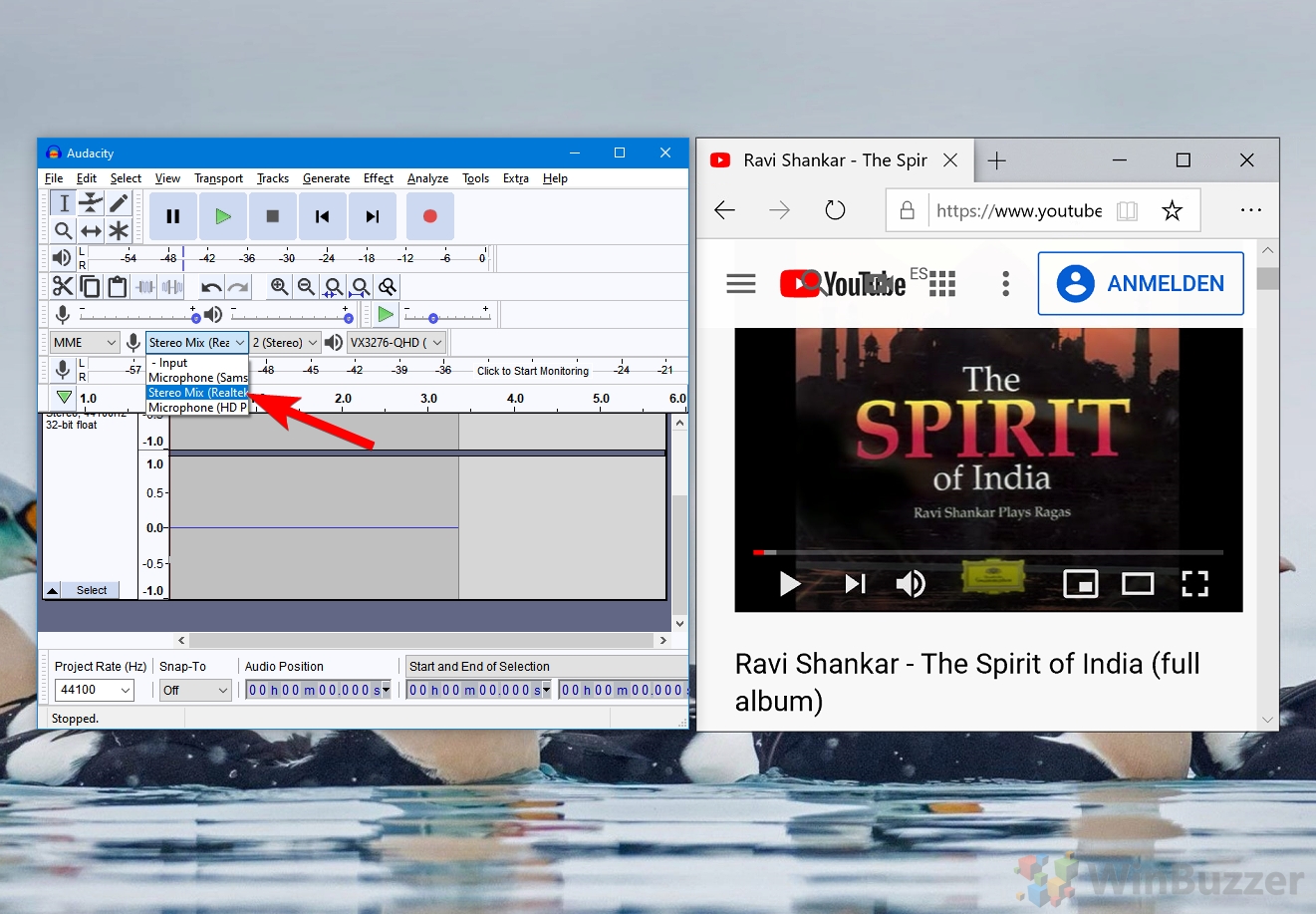Click the YouTube video progress bar
This screenshot has height=914, width=1316.
pos(986,551)
